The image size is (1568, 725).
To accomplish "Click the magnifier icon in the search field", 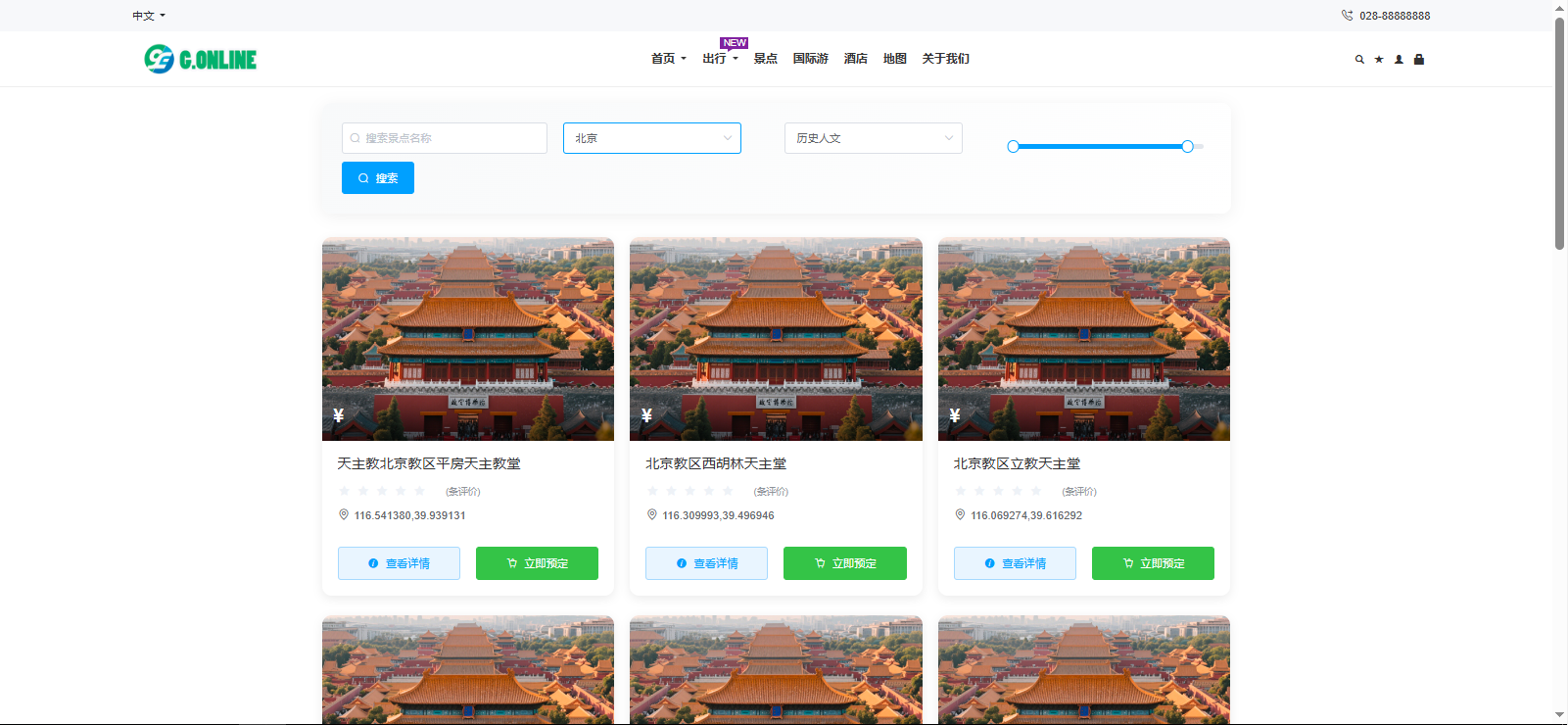I will click(x=356, y=138).
